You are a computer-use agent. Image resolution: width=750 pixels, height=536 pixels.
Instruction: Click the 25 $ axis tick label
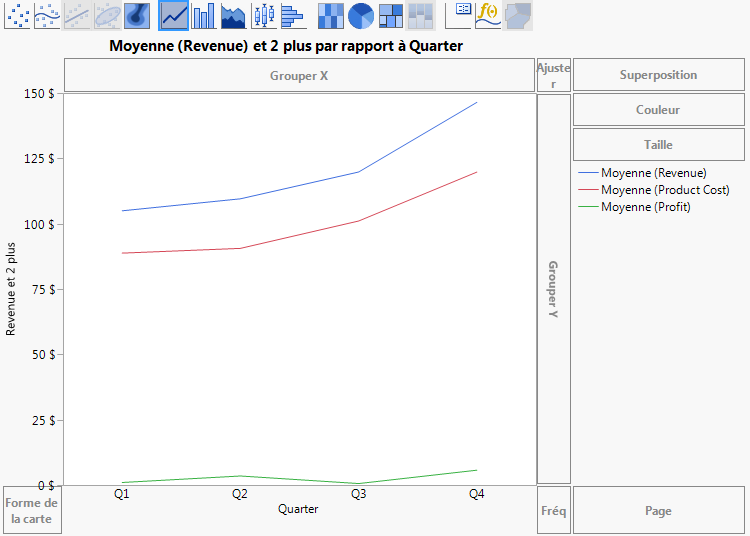tap(44, 421)
